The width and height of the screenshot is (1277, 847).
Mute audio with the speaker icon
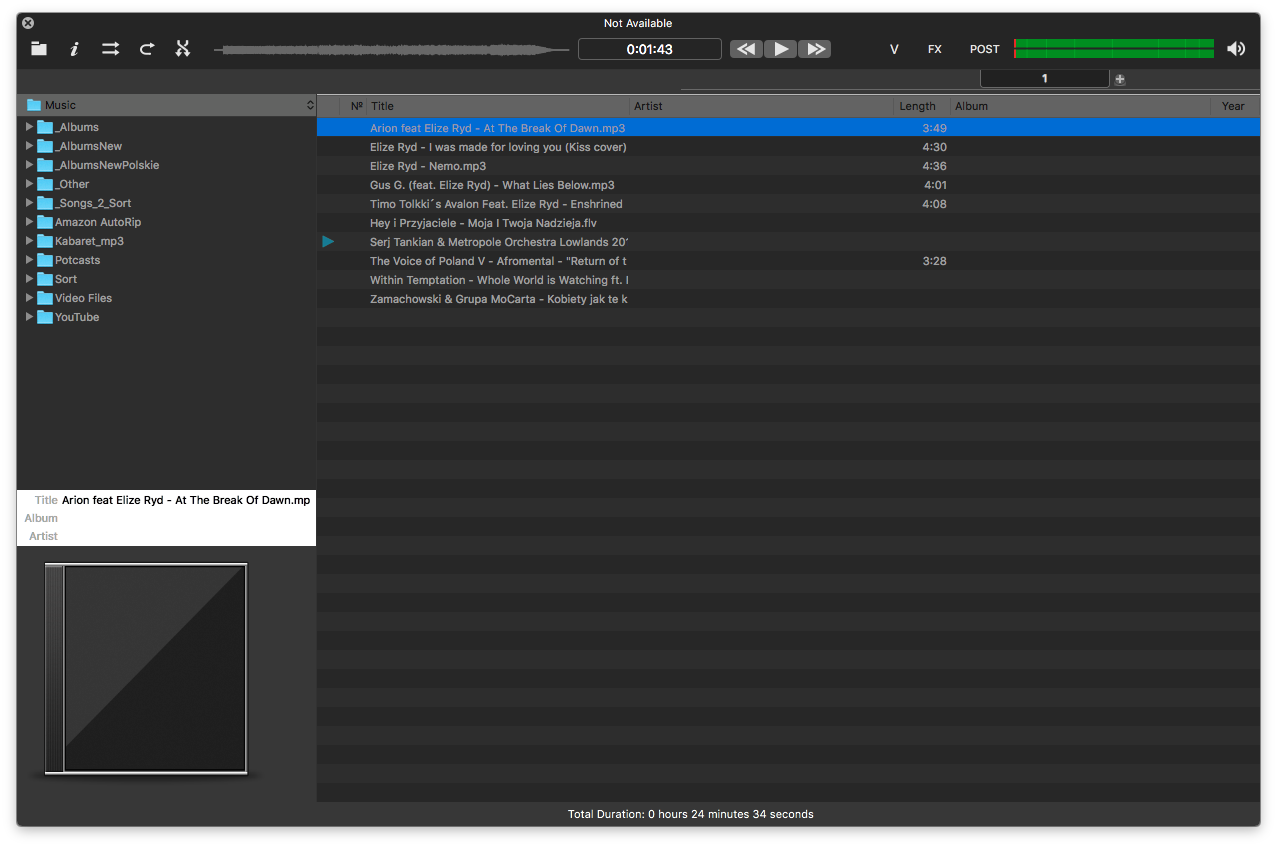pyautogui.click(x=1236, y=49)
